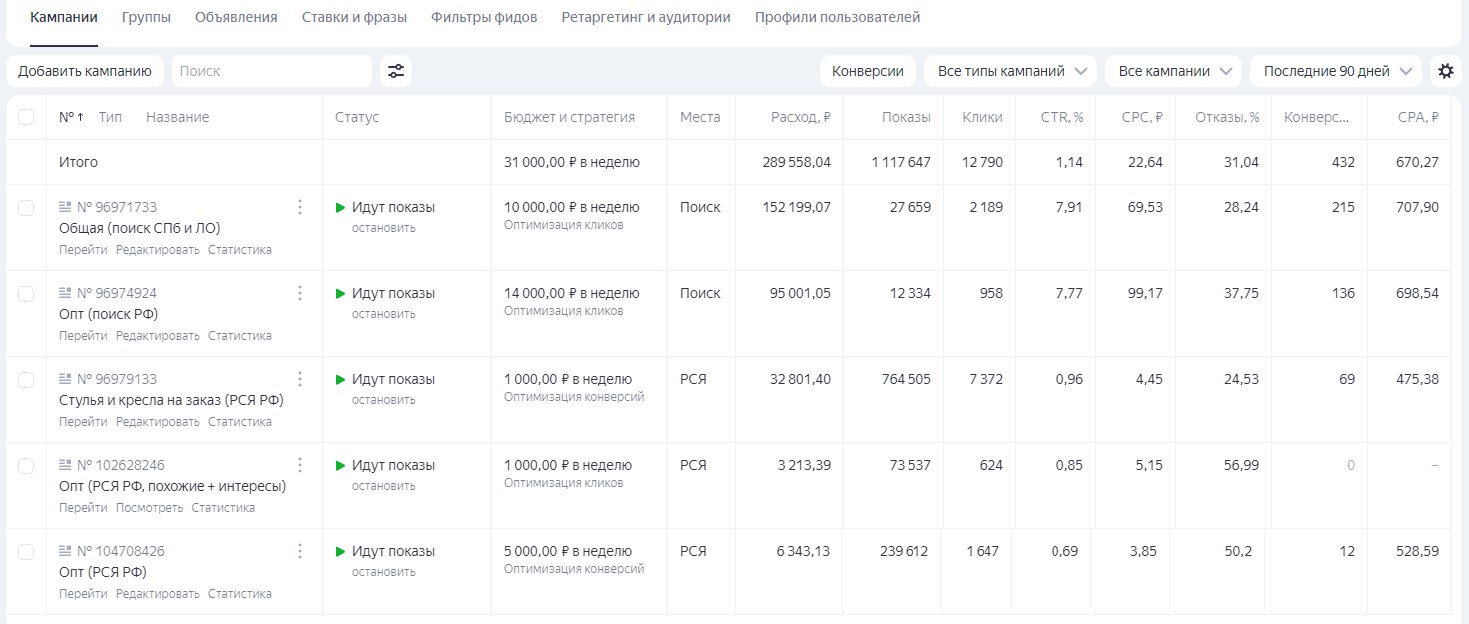This screenshot has width=1469, height=624.
Task: Open three-dot menu for campaign 96971733
Action: tap(300, 207)
